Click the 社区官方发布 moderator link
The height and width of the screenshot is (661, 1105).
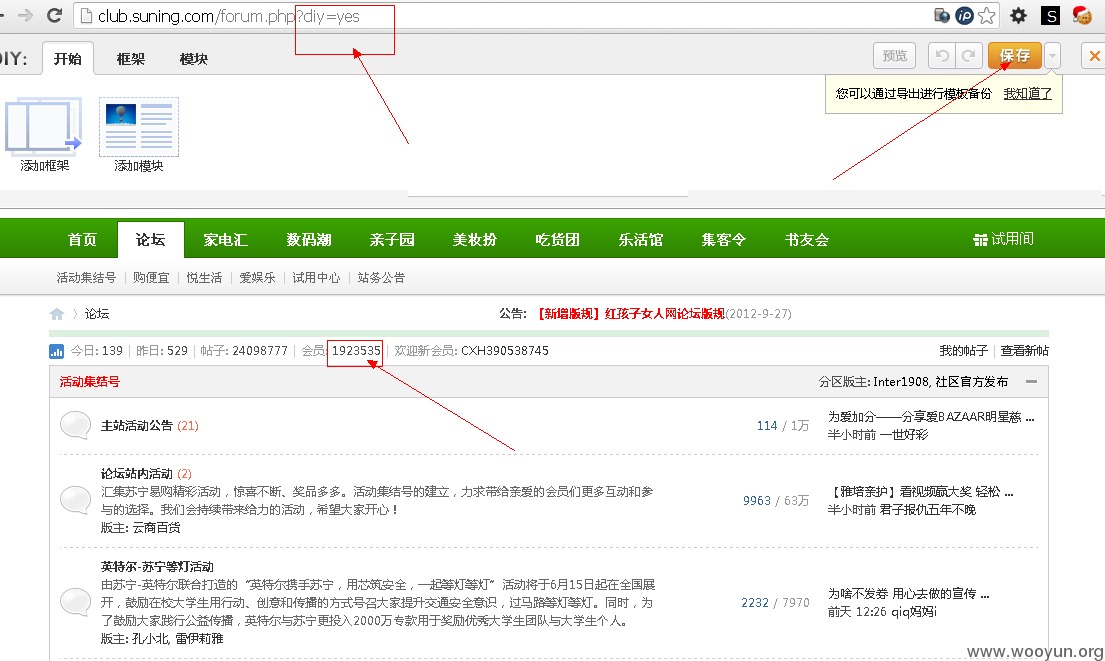972,382
